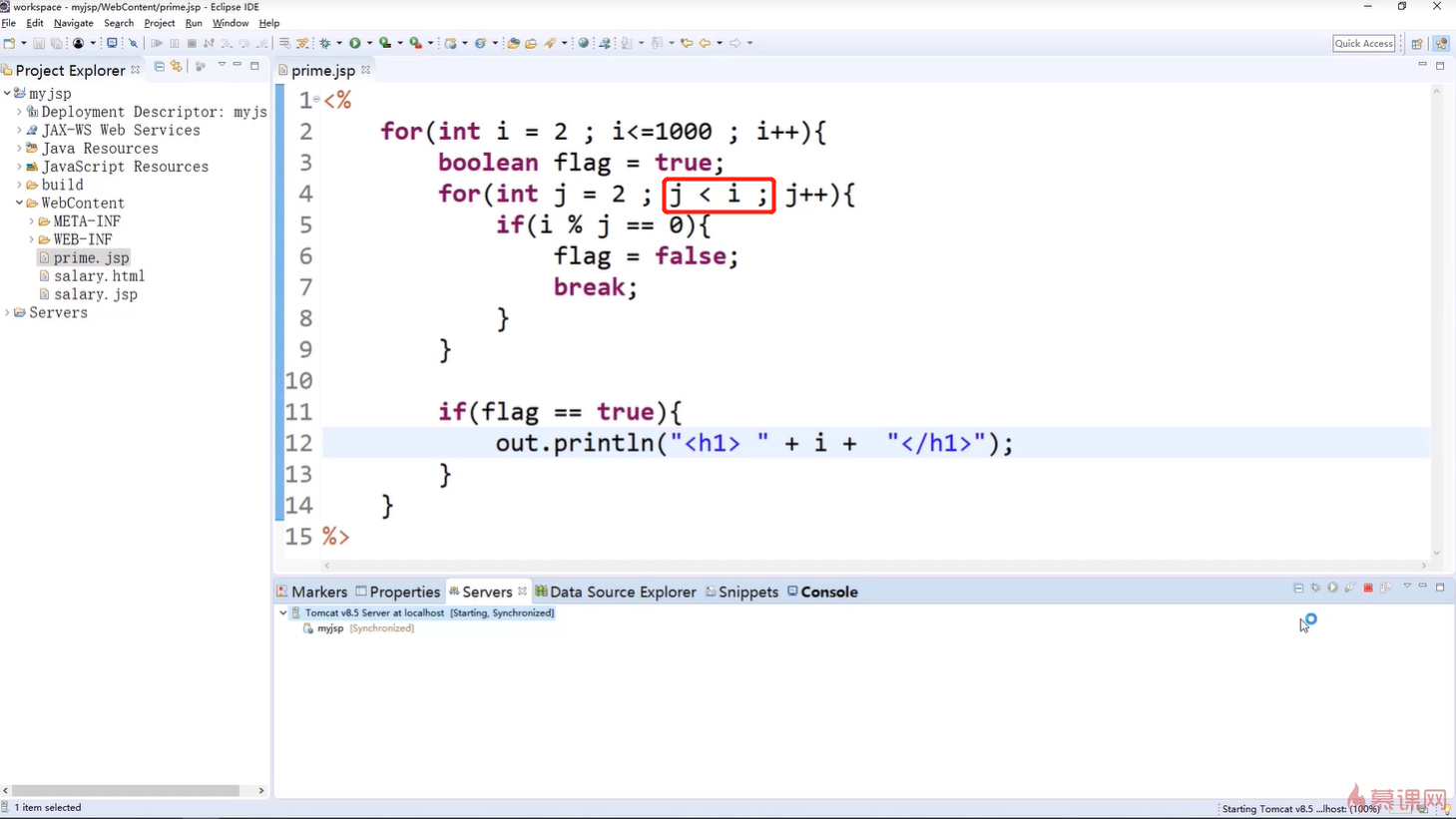Expand the JavaScript Resources node

[19, 166]
